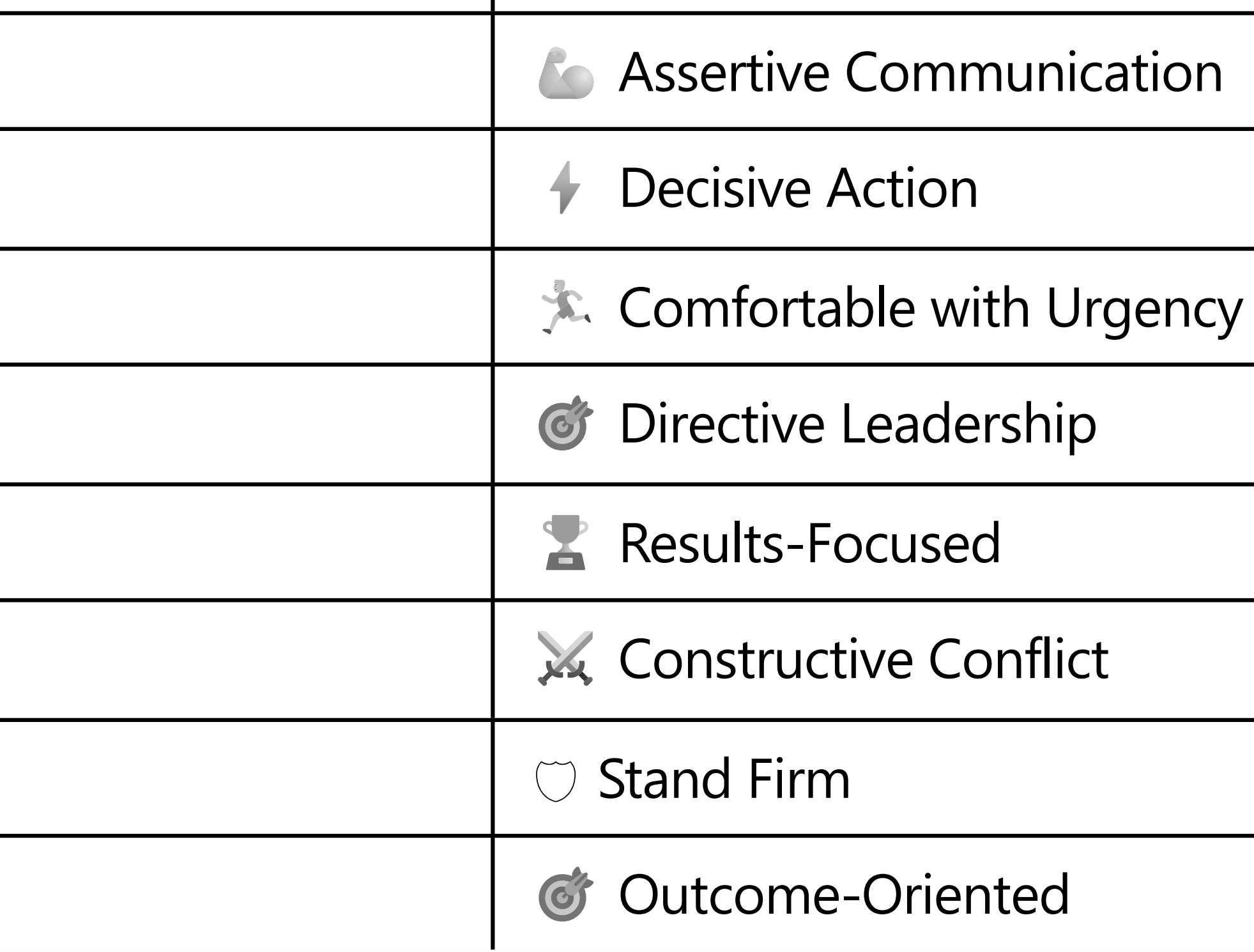Click the shield icon beside Stand Firm
Screen dimensions: 1254x952
tap(555, 779)
